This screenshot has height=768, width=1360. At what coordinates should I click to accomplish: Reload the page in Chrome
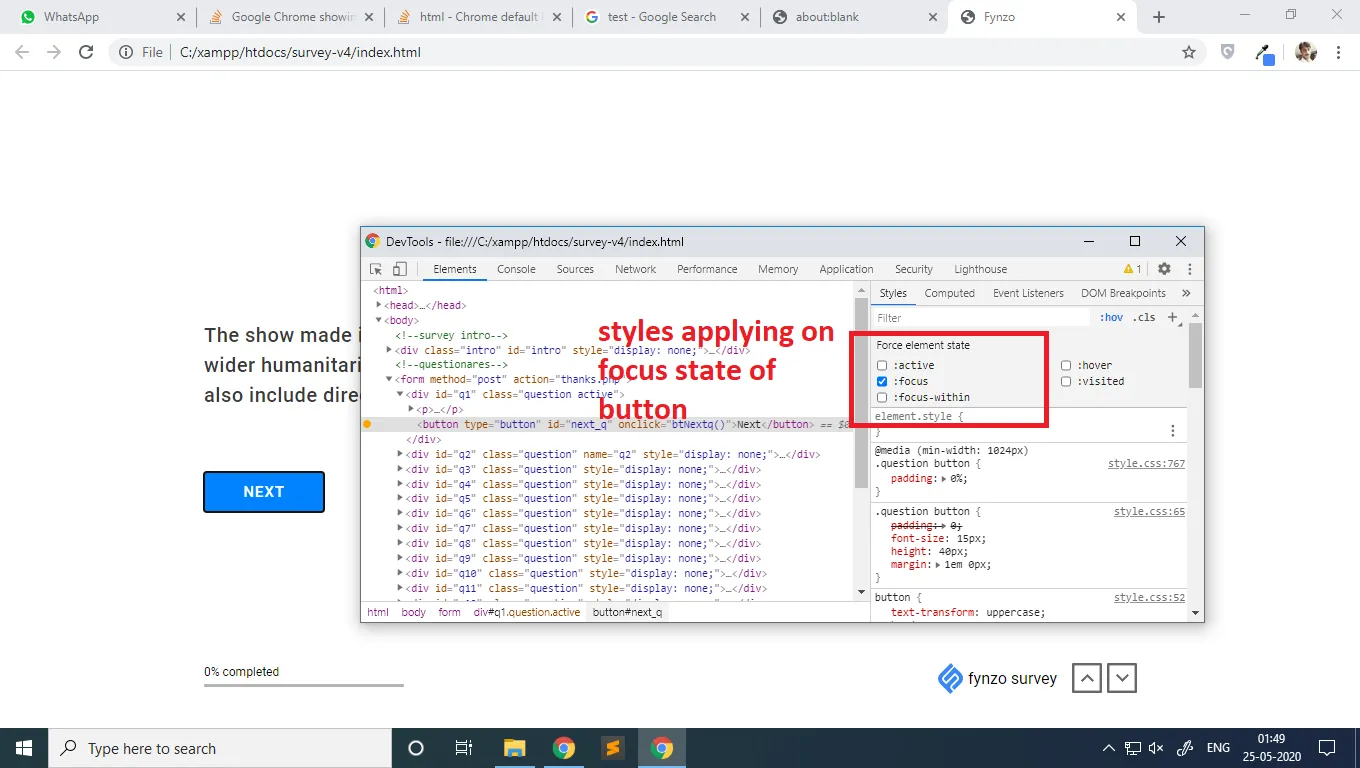point(86,52)
